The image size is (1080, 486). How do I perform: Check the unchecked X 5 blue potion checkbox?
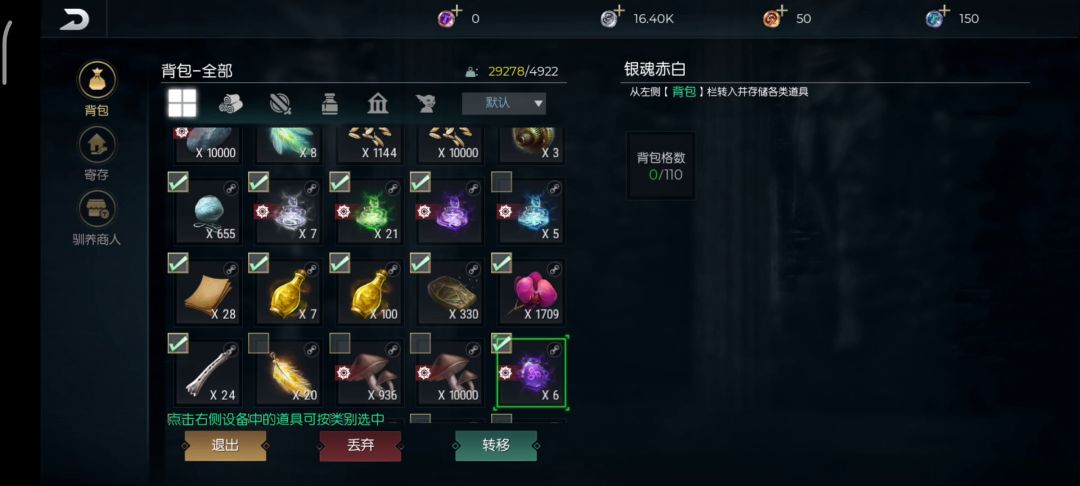pos(501,182)
